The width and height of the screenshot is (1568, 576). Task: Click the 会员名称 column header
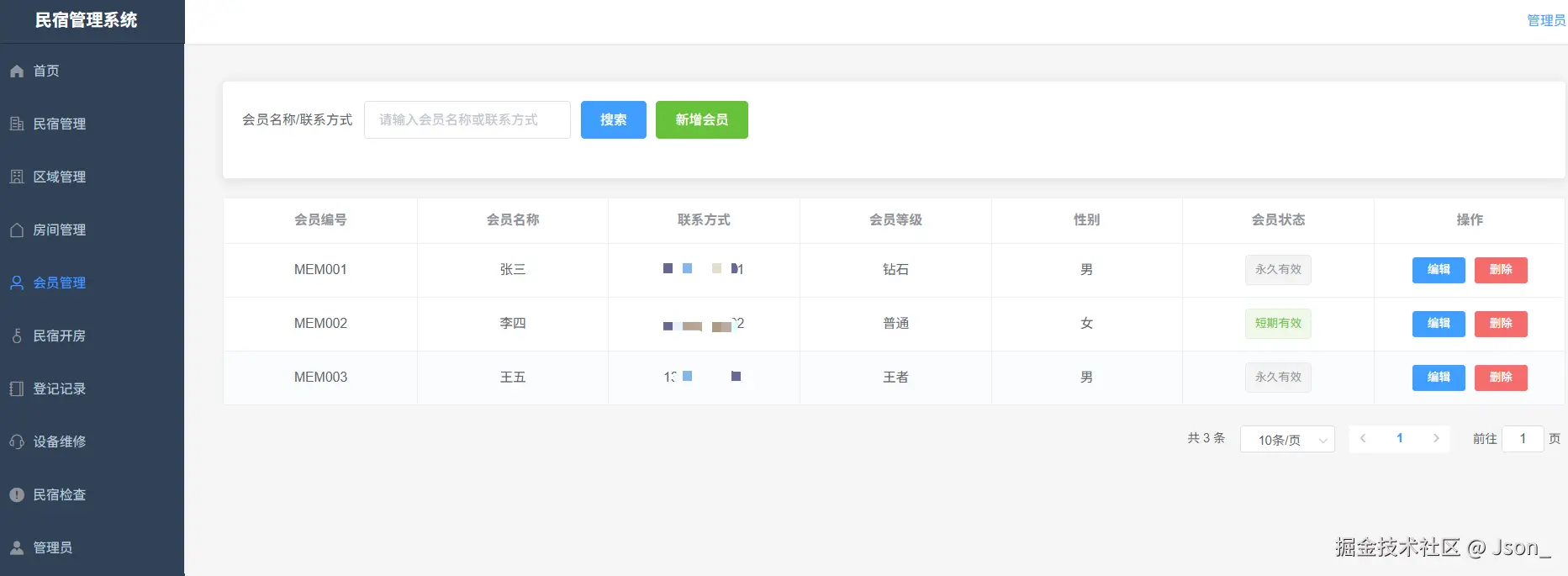point(513,220)
